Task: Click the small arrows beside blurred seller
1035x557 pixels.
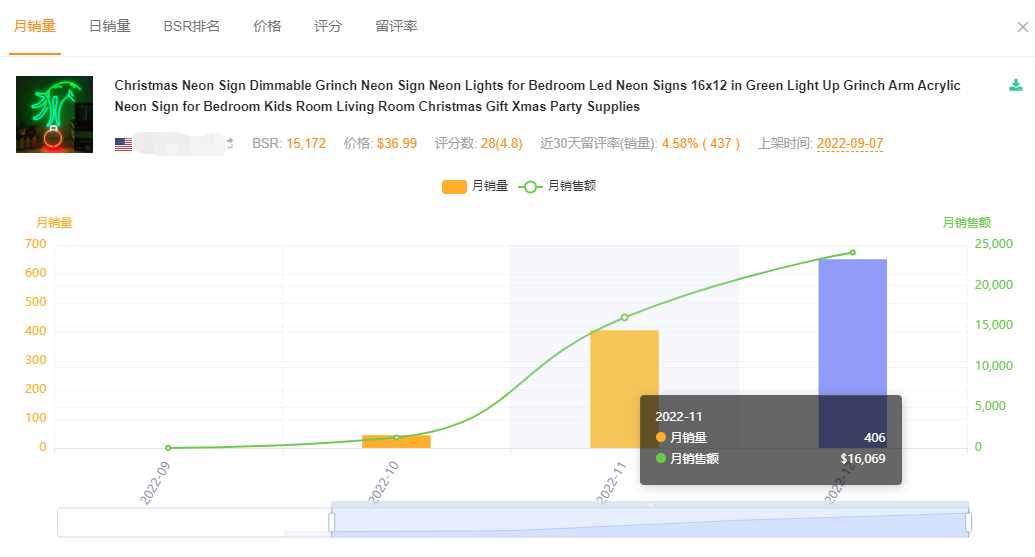Action: (230, 143)
